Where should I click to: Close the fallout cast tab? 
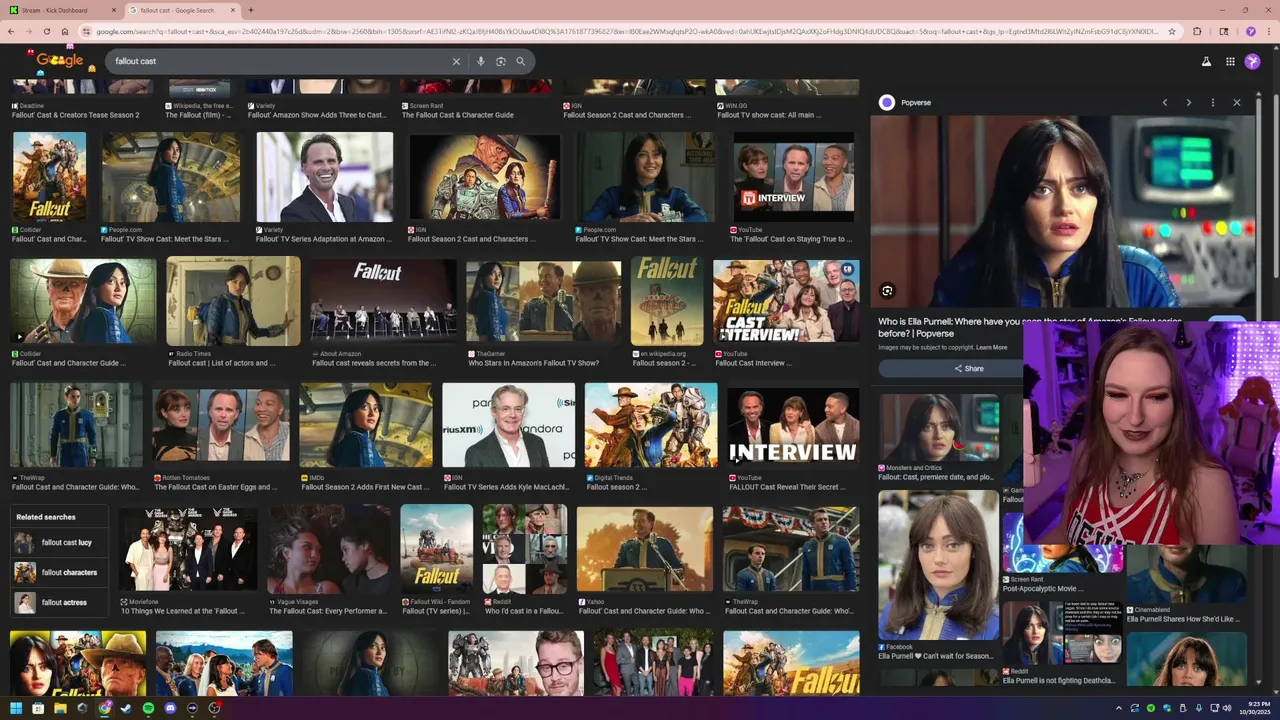233,10
